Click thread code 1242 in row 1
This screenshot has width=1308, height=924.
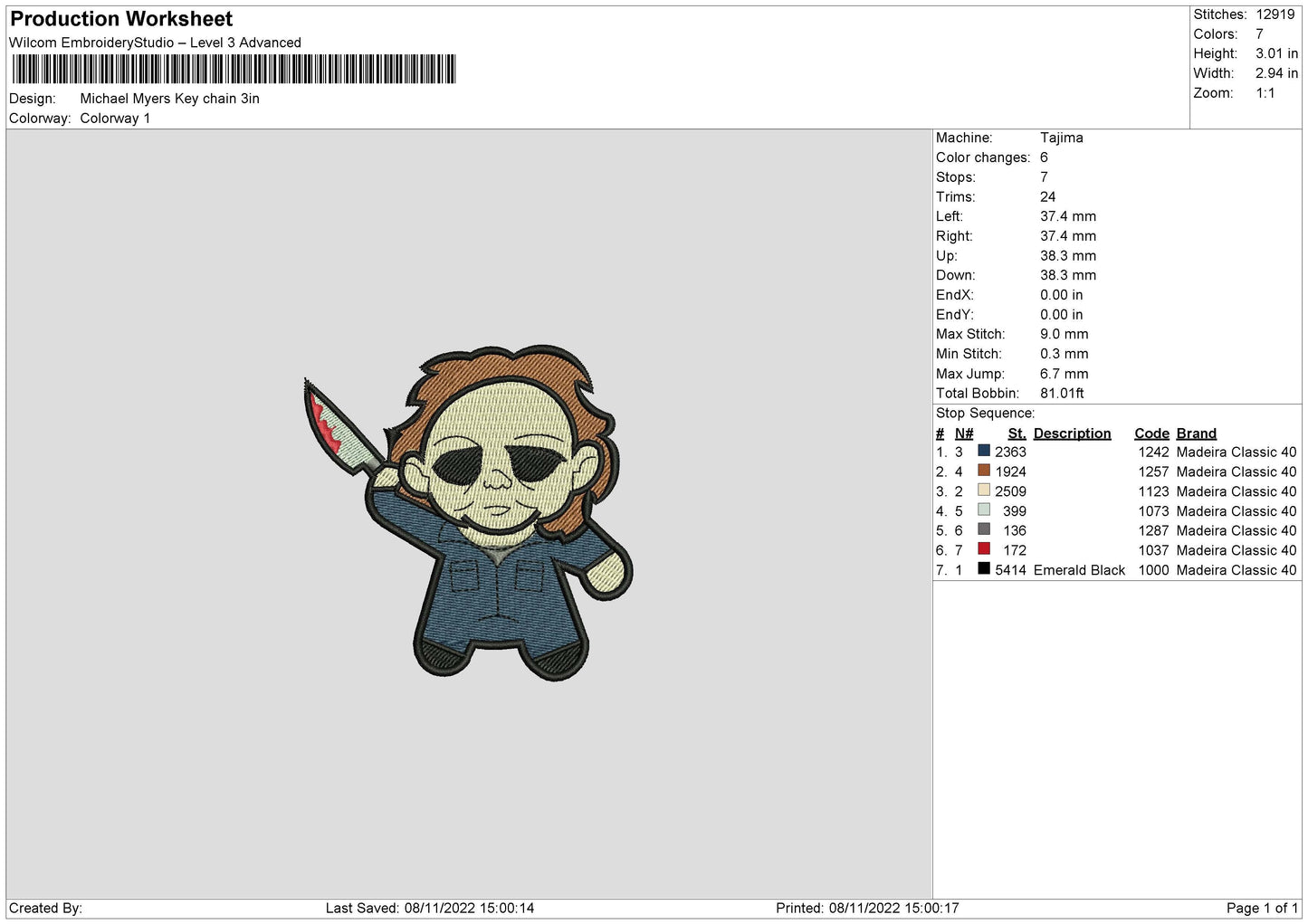pyautogui.click(x=1153, y=452)
